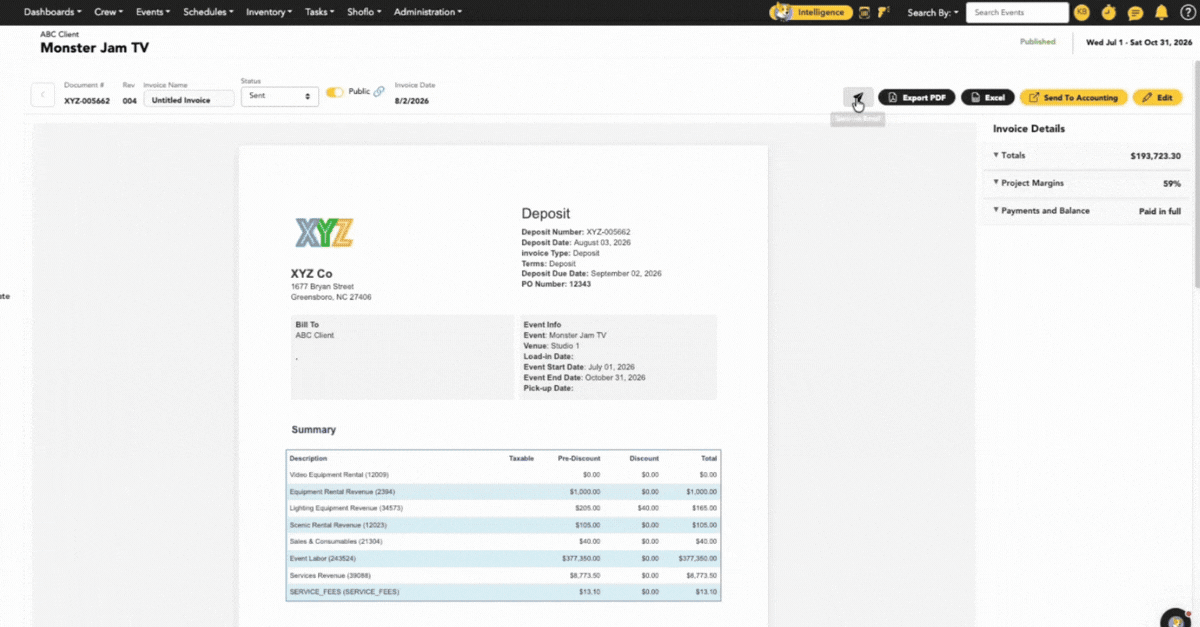Screen dimensions: 1200x627
Task: Open the stopwatch timer icon
Action: click(x=1108, y=12)
